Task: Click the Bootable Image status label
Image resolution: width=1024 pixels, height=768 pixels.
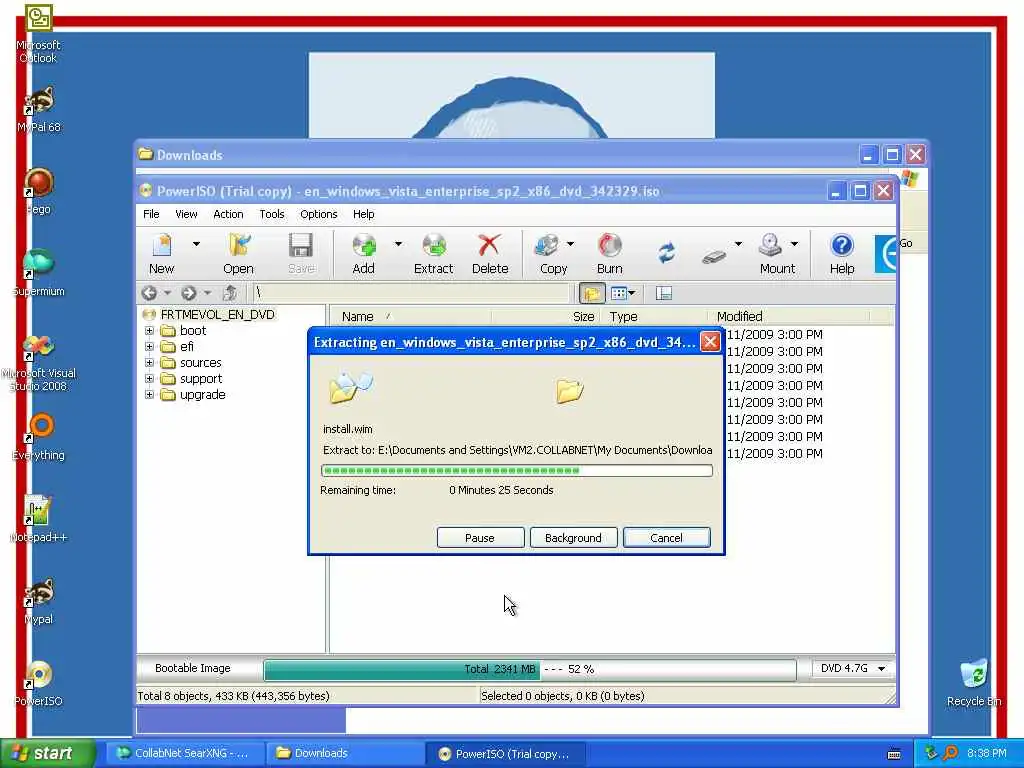Action: pos(193,668)
